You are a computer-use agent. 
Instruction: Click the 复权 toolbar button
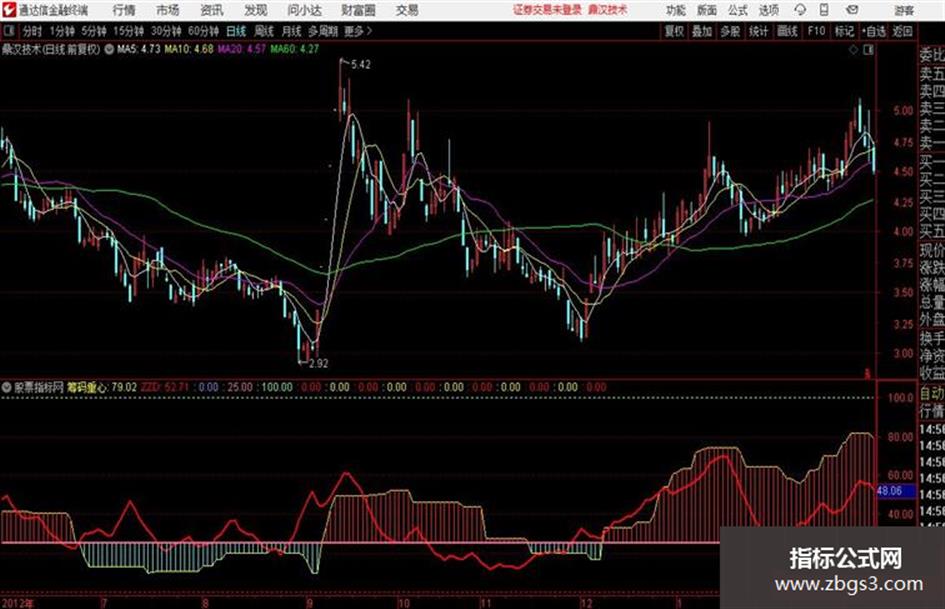674,31
